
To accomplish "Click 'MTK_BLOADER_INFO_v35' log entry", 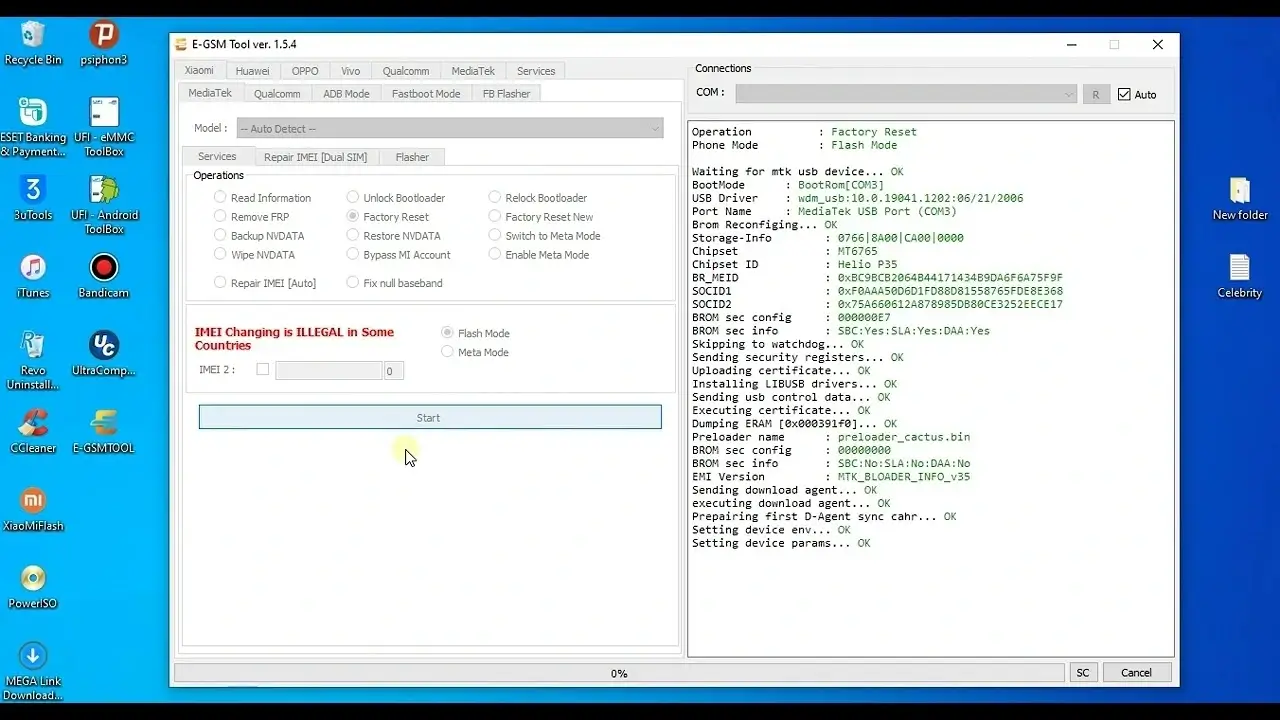I will point(903,477).
